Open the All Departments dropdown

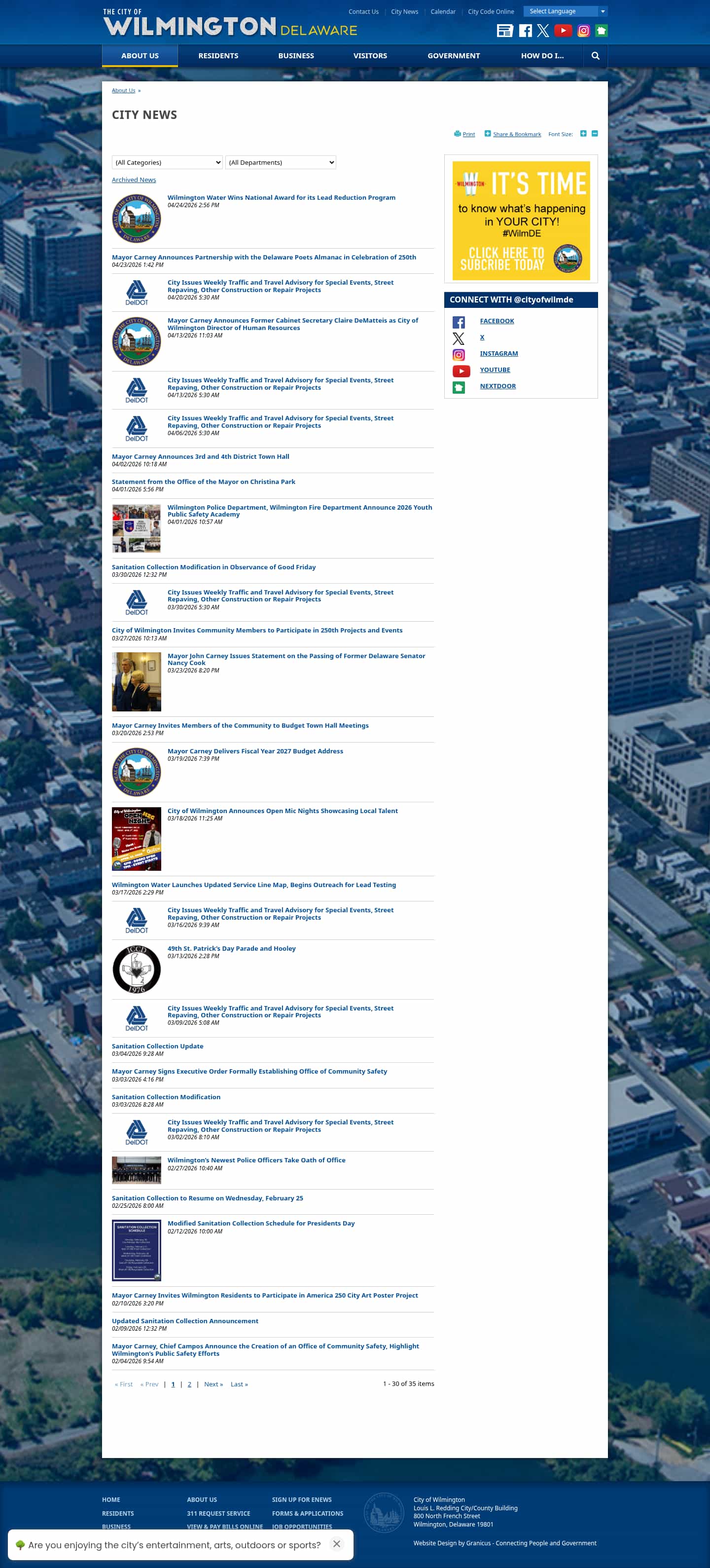pyautogui.click(x=281, y=162)
